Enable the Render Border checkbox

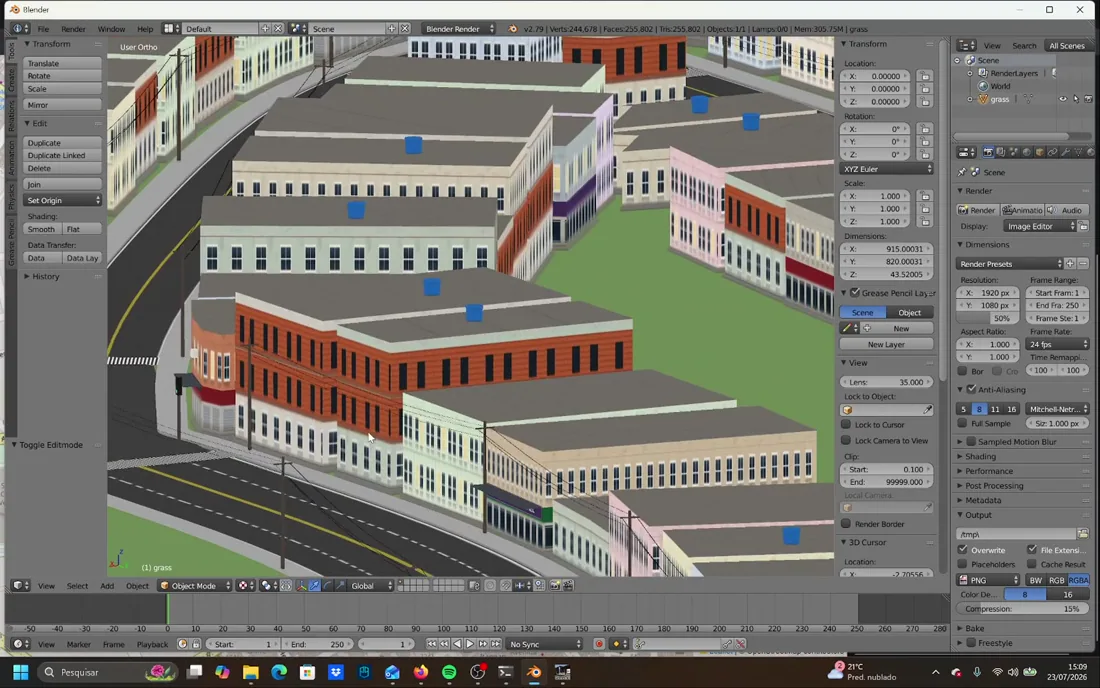pos(846,524)
